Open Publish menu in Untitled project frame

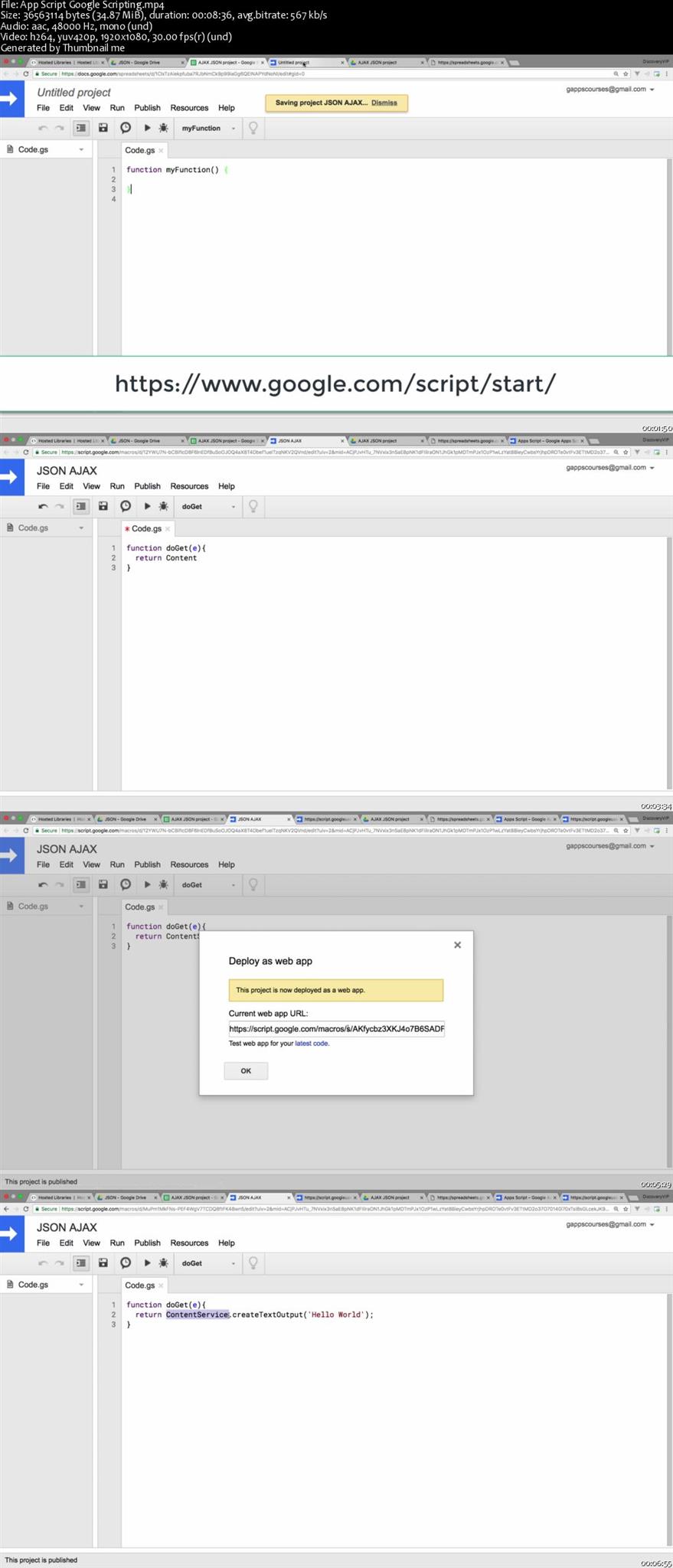tap(147, 108)
